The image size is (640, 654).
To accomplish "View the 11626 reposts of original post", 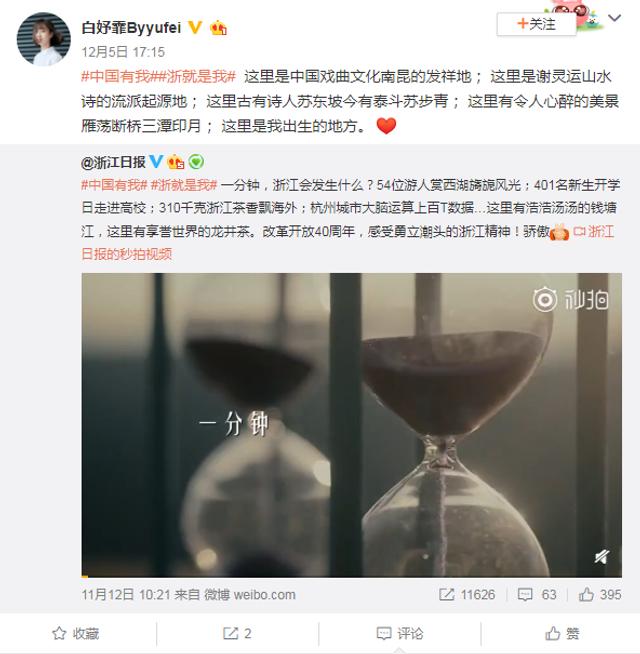I will [467, 594].
